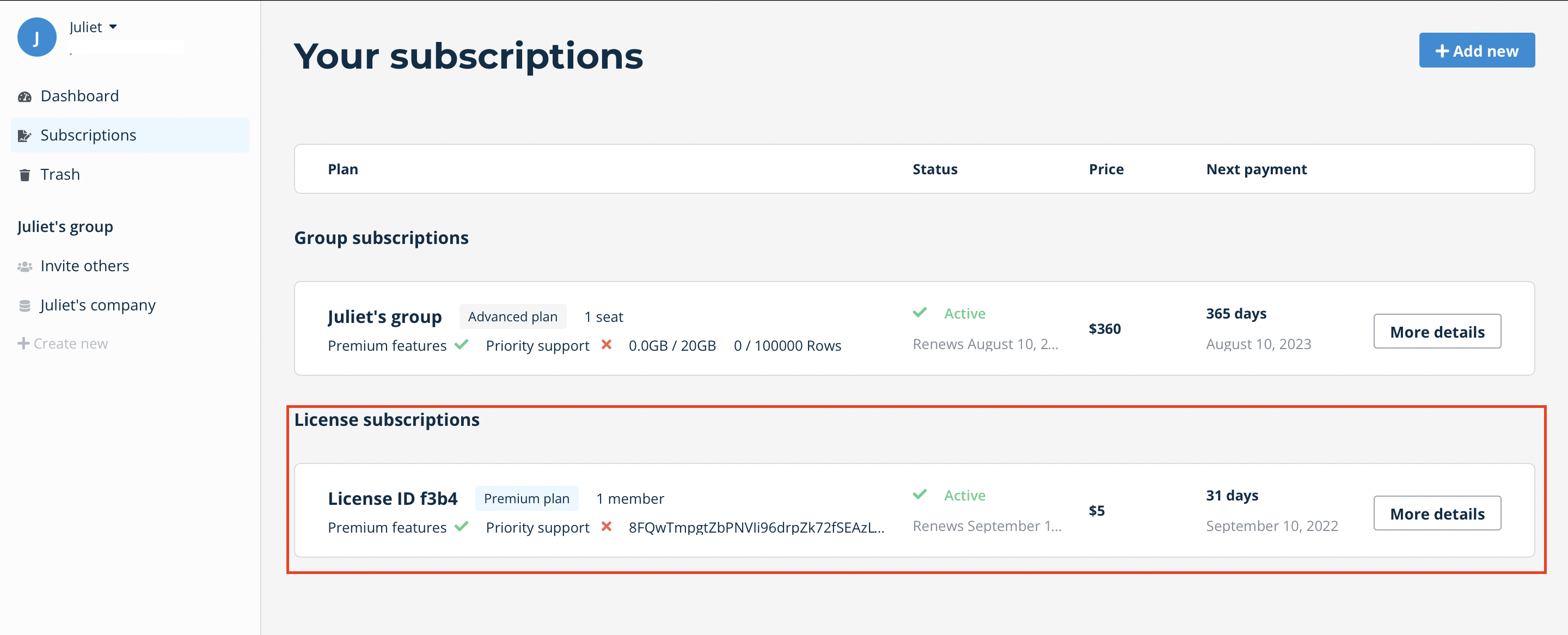The height and width of the screenshot is (635, 1568).
Task: Open the Dashboard page from sidebar
Action: coord(79,96)
